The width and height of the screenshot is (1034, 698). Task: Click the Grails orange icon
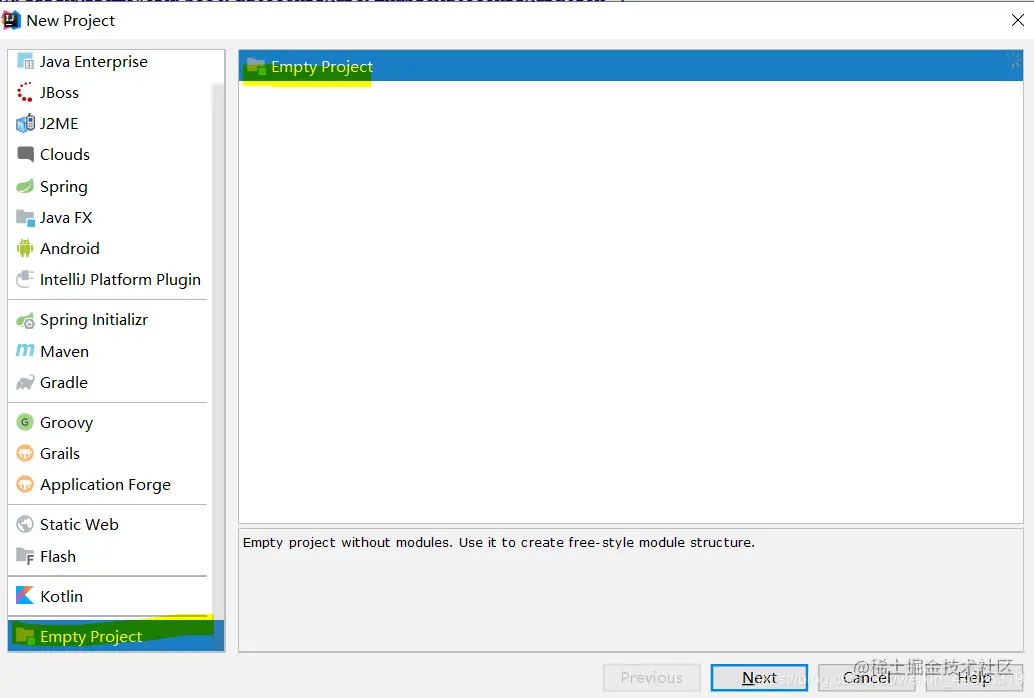[x=25, y=453]
